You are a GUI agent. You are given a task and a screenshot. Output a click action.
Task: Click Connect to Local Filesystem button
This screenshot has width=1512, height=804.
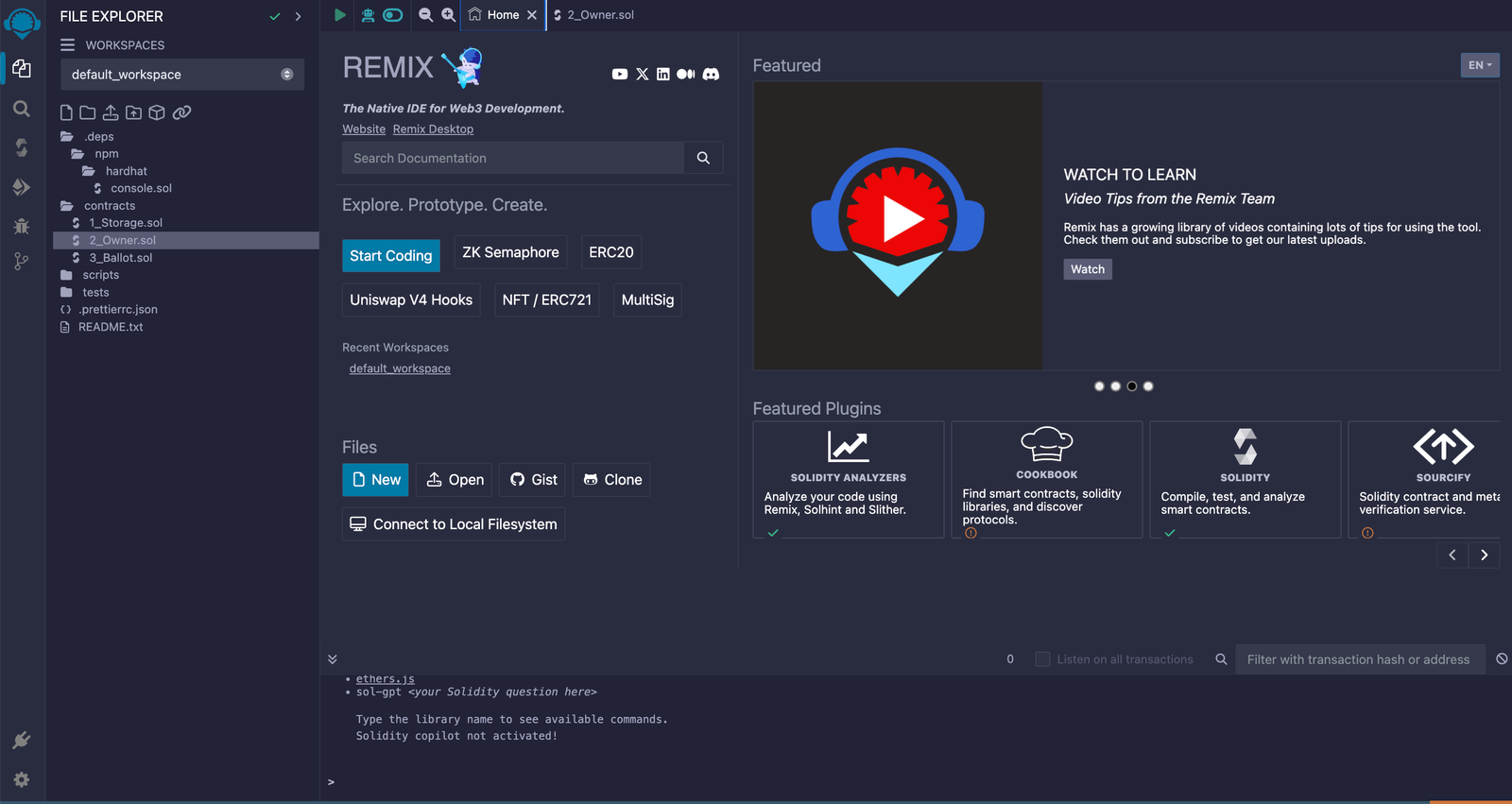(x=454, y=524)
